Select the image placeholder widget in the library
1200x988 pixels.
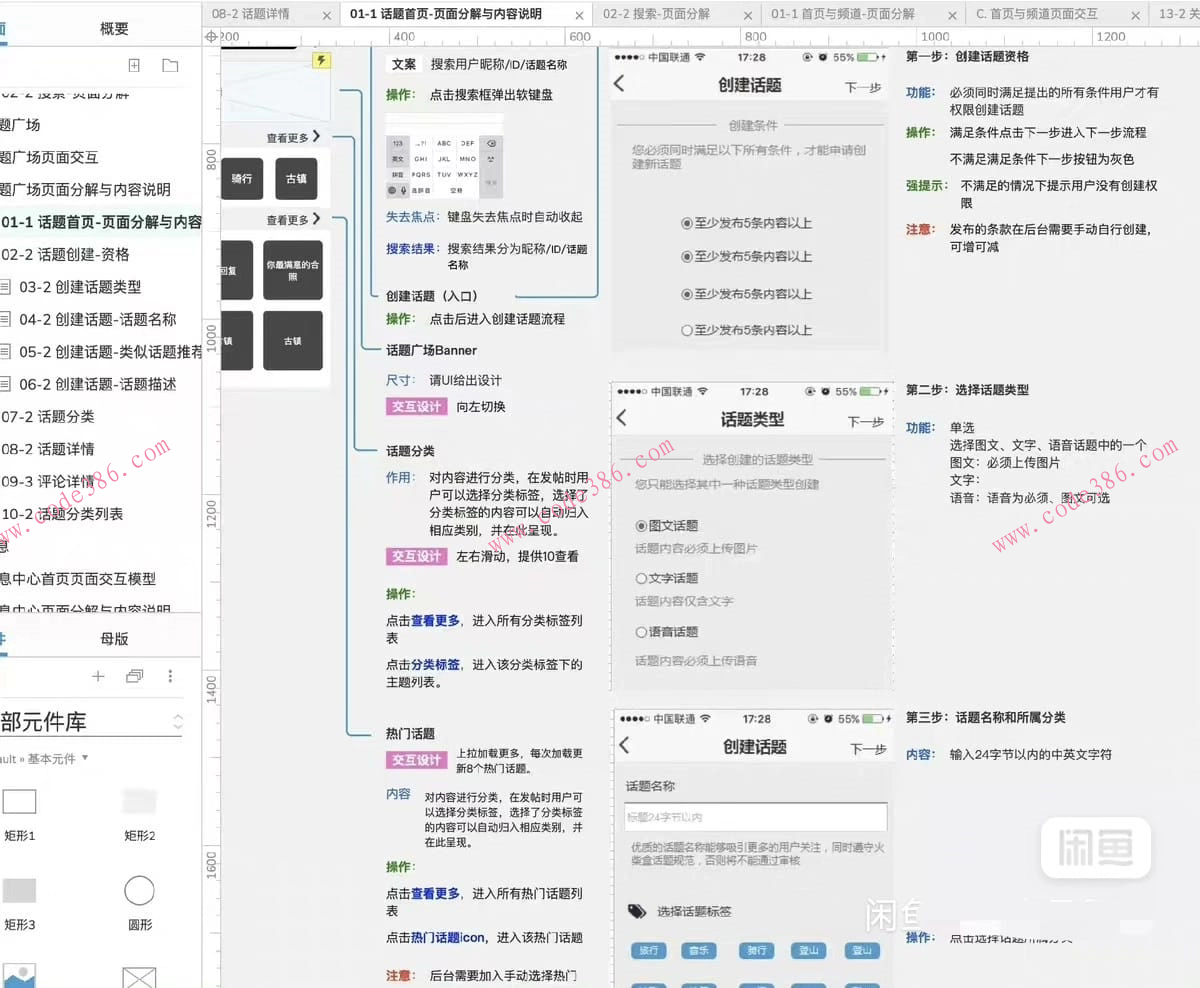pyautogui.click(x=20, y=973)
